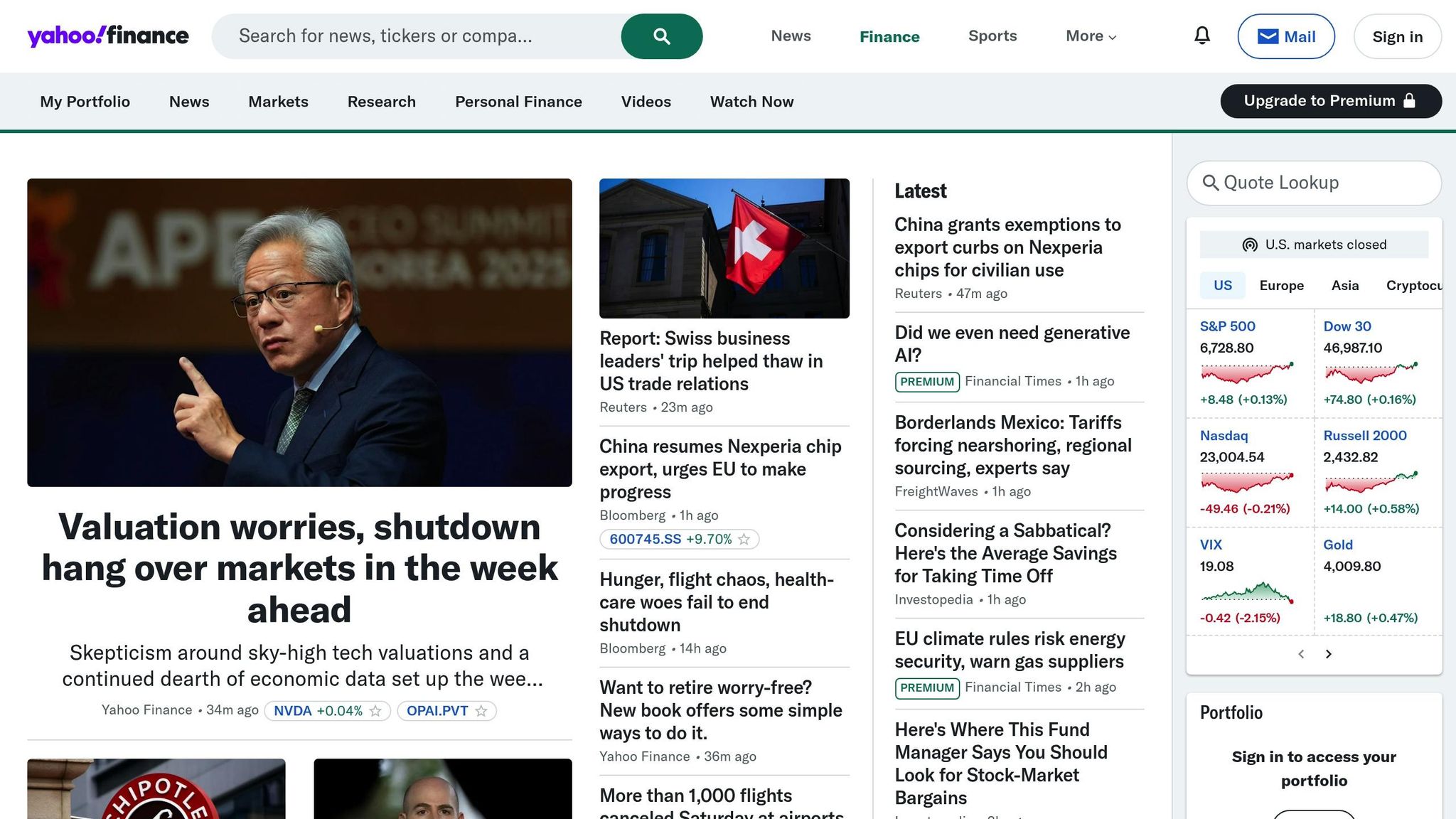This screenshot has height=819, width=1456.
Task: Click the PREMIUM badge on the Financial Times story
Action: pyautogui.click(x=926, y=381)
